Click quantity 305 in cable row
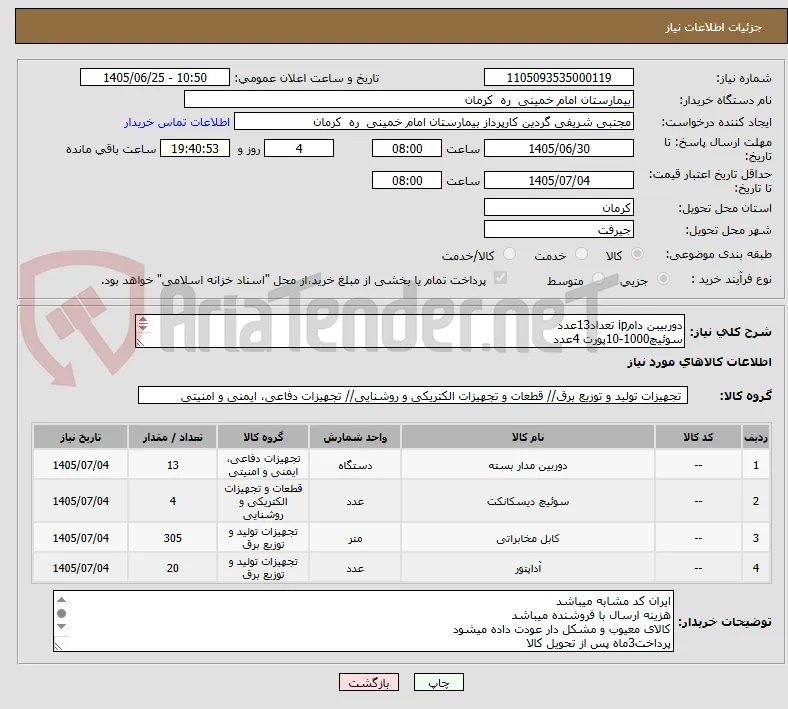The width and height of the screenshot is (788, 709). pyautogui.click(x=172, y=538)
